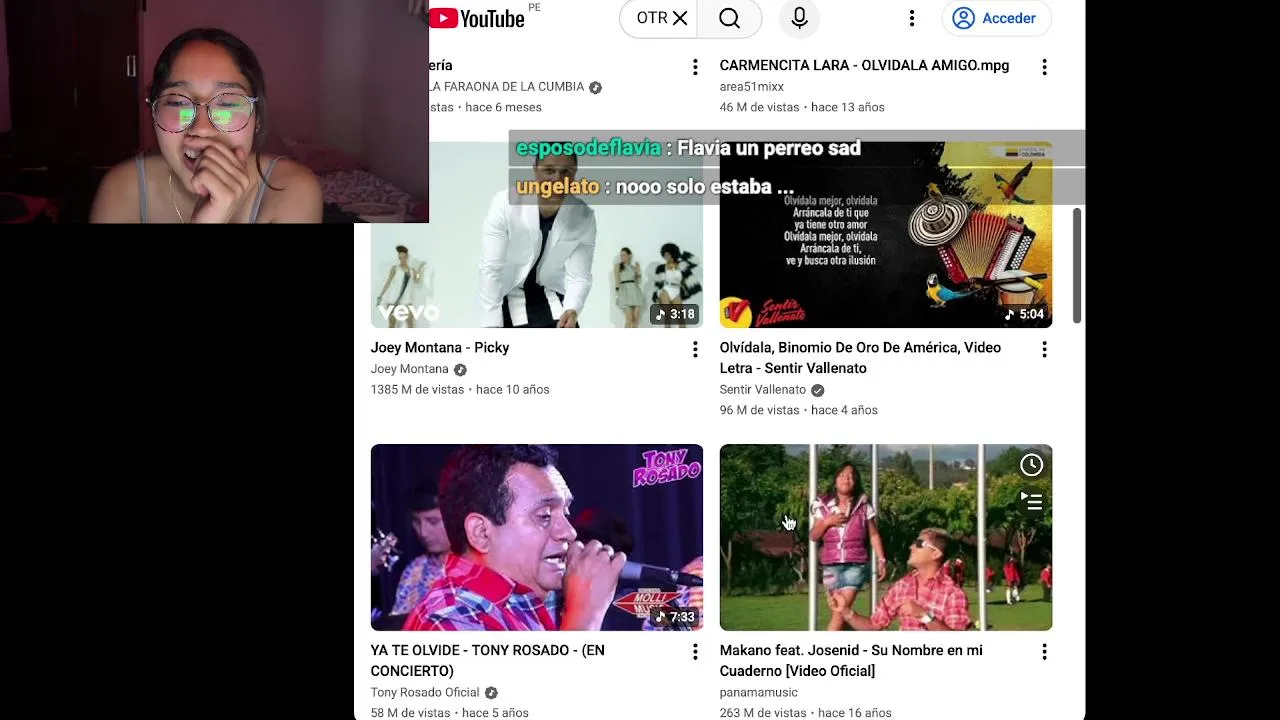Open options for Olvídala Binomio De Oro video
The width and height of the screenshot is (1280, 720).
pyautogui.click(x=1044, y=349)
